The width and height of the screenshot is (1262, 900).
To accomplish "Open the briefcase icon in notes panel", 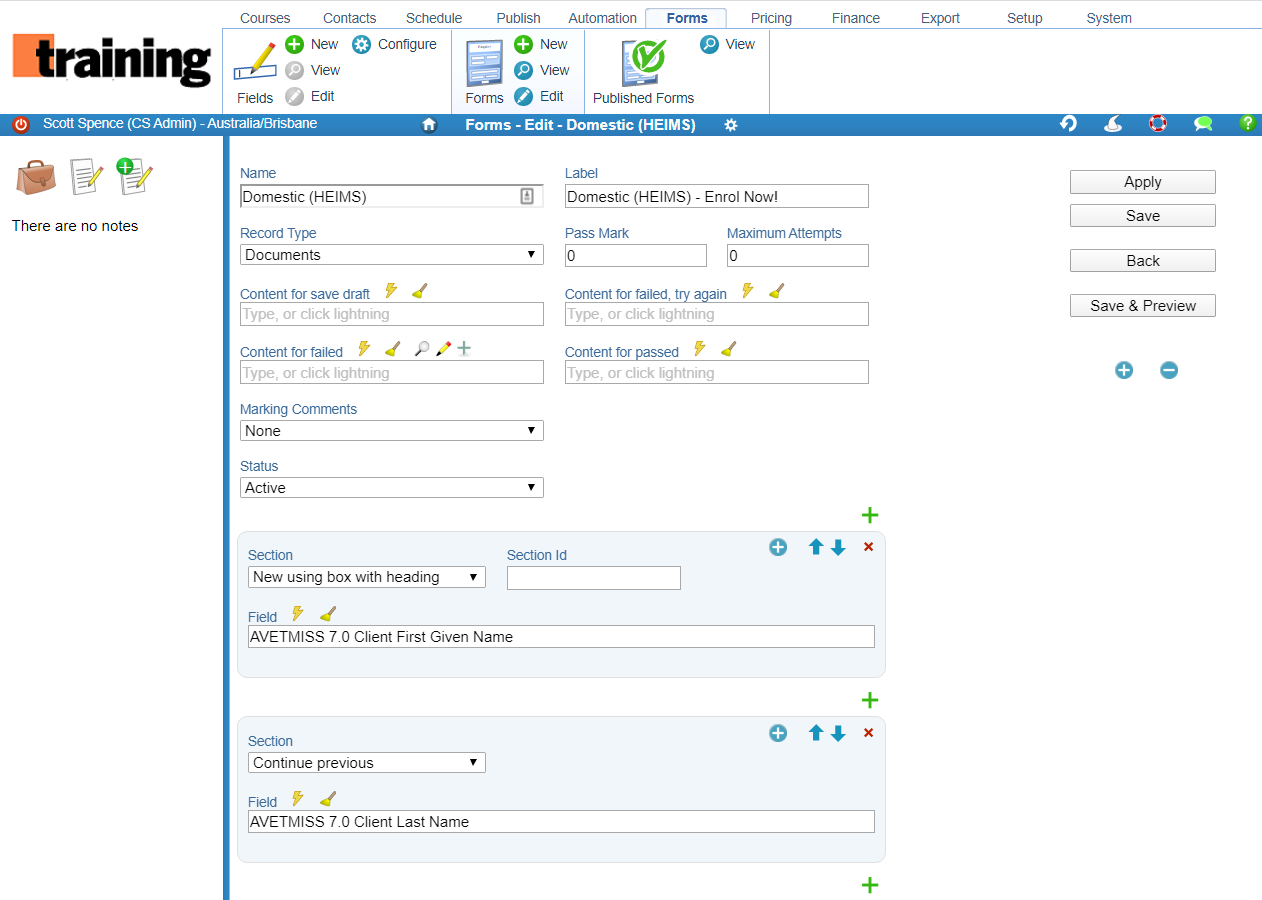I will tap(36, 177).
